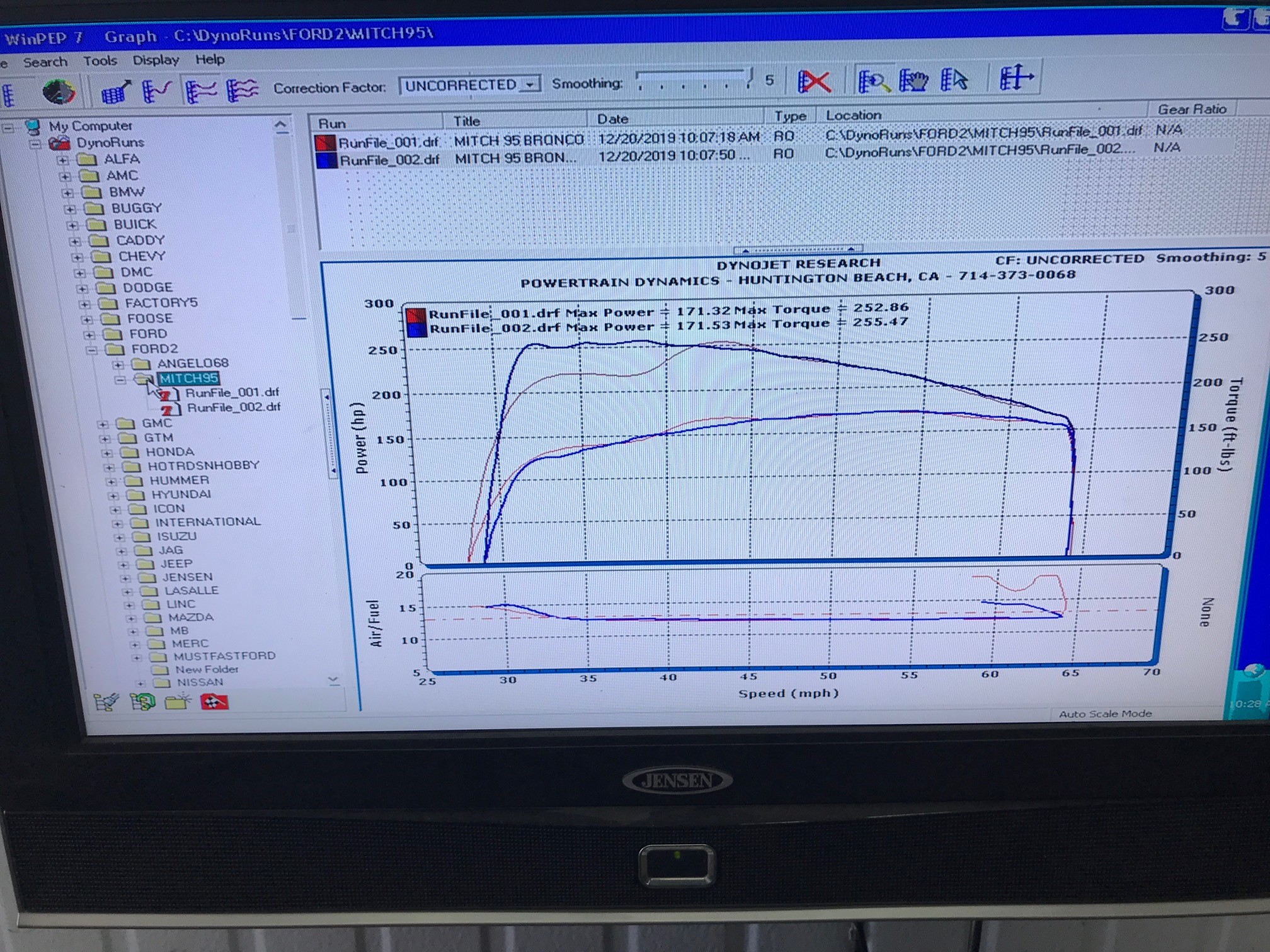Click the My Computer icon in tree
Screen dimensions: 1270x952
pos(33,127)
